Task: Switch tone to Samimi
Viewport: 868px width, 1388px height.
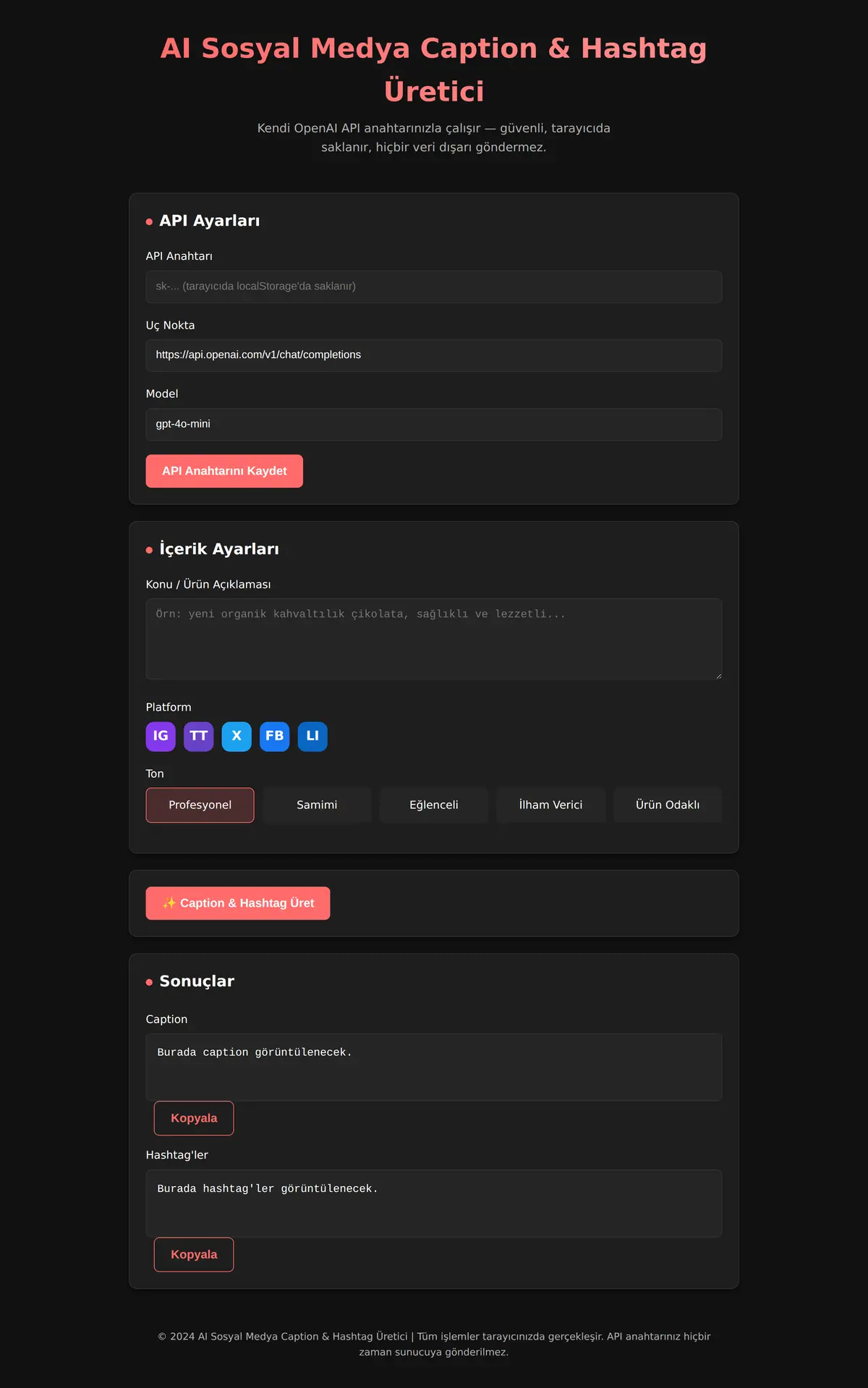Action: point(317,805)
